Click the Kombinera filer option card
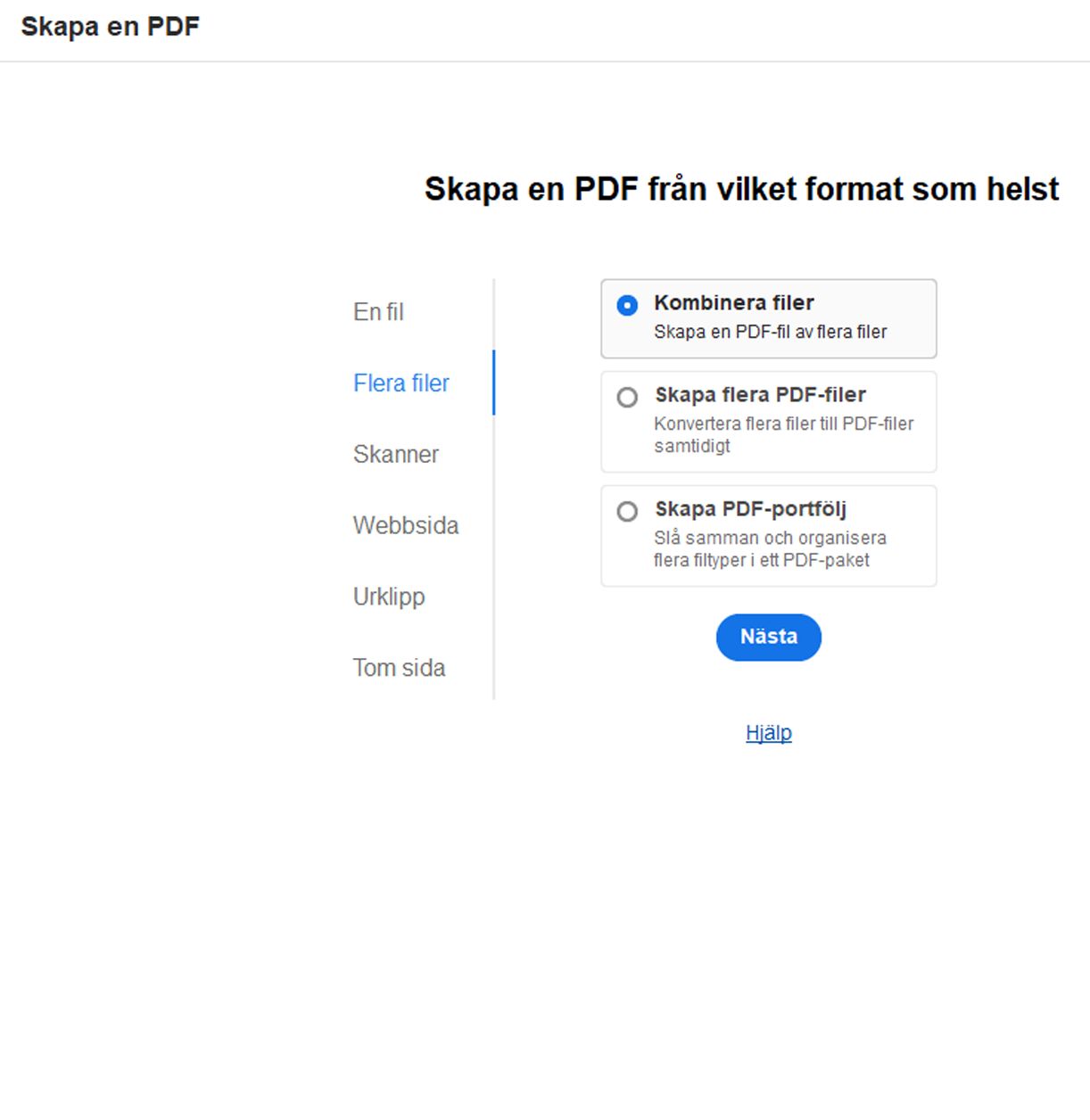This screenshot has width=1090, height=1120. pos(768,318)
